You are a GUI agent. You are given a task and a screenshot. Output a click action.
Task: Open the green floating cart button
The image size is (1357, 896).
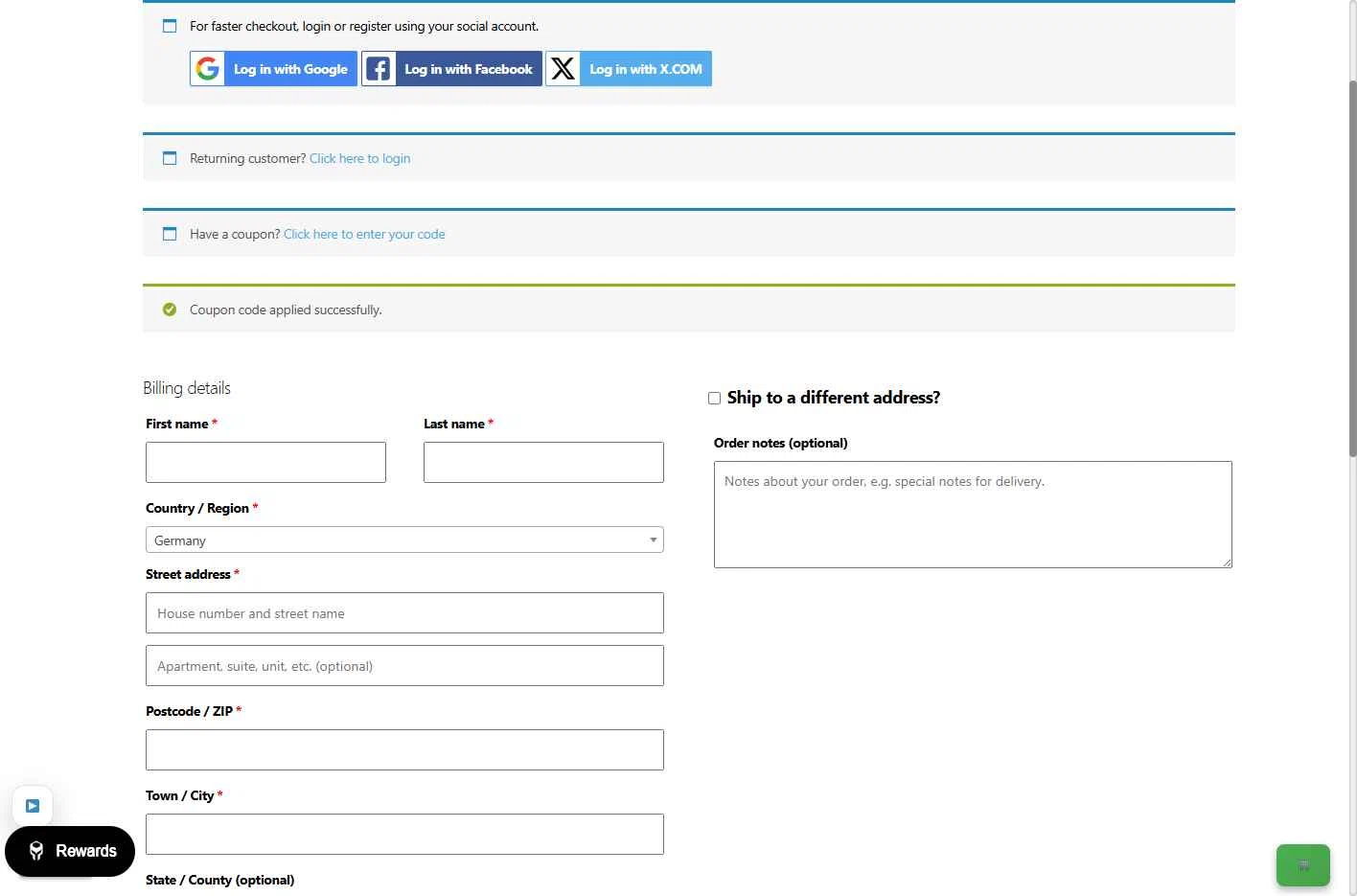pos(1303,865)
